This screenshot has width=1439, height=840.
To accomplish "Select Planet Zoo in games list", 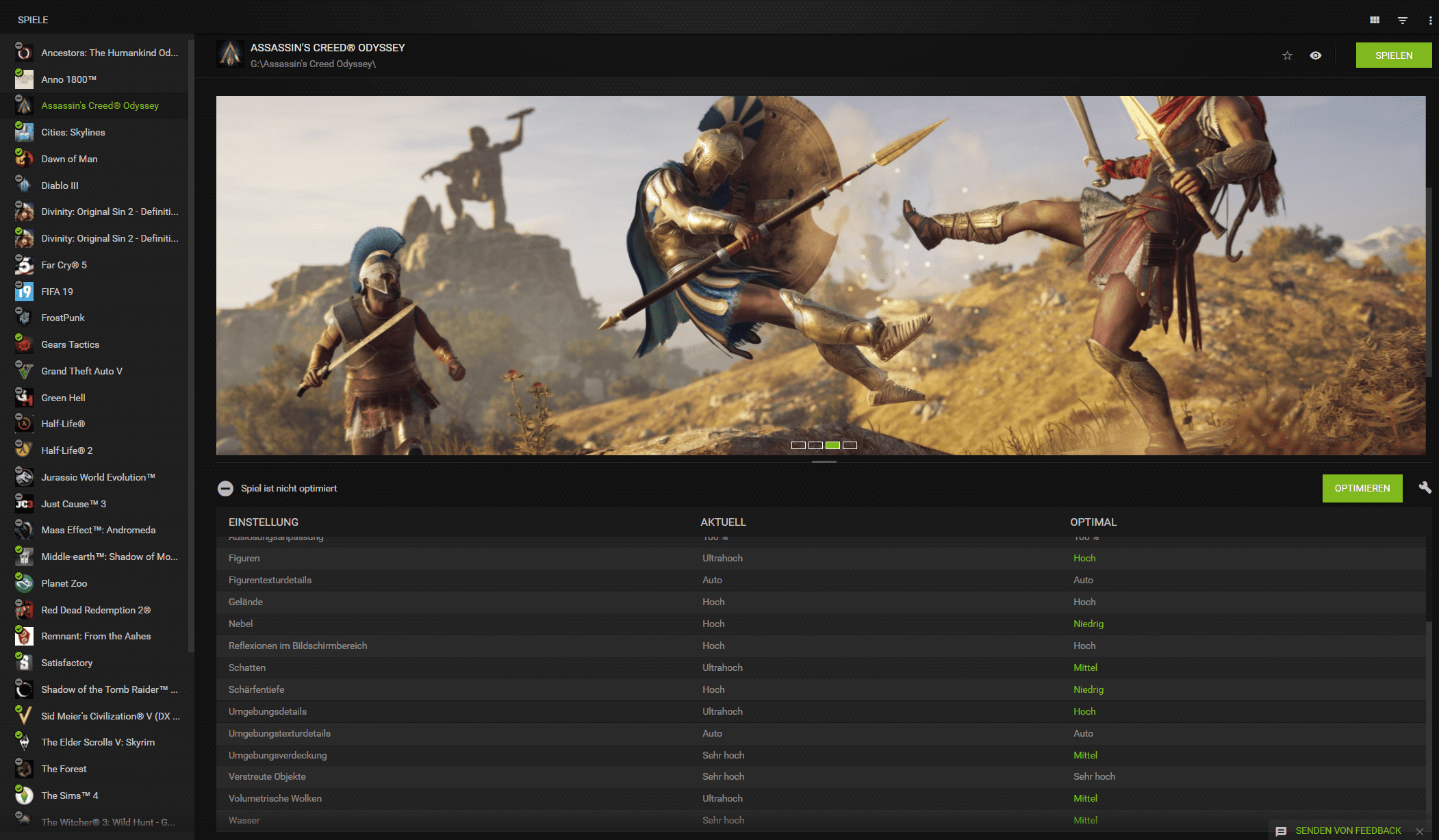I will [64, 583].
